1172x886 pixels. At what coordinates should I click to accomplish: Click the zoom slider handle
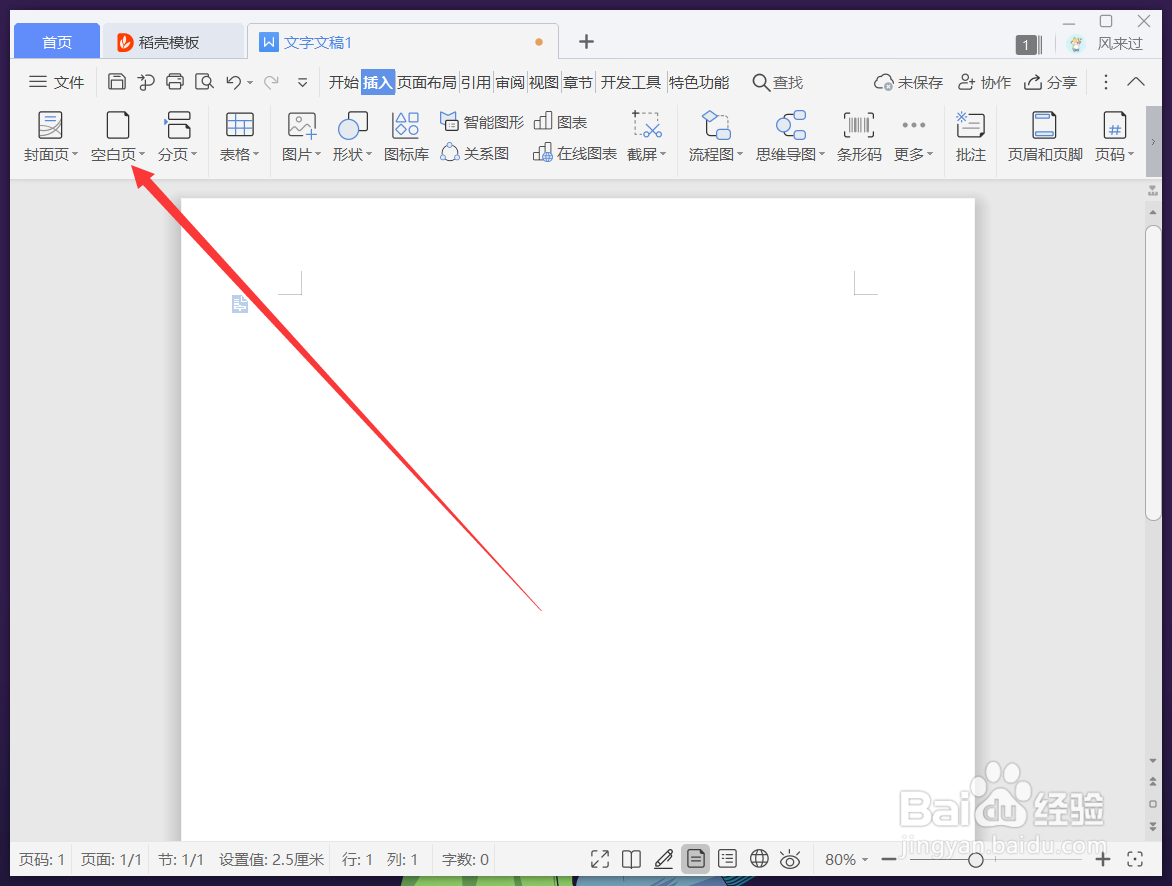tap(975, 860)
